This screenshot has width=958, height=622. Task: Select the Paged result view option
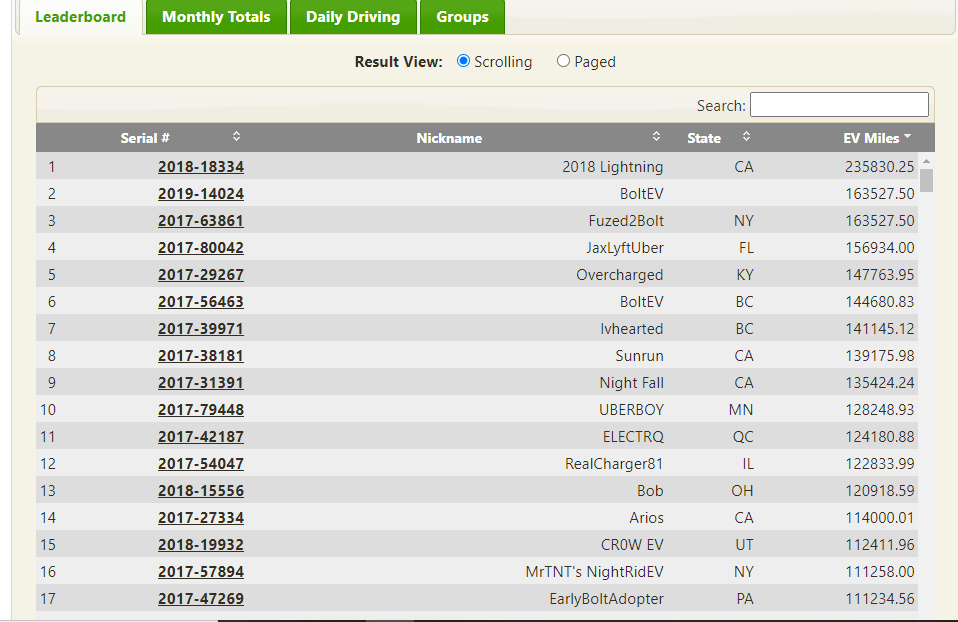(x=563, y=61)
